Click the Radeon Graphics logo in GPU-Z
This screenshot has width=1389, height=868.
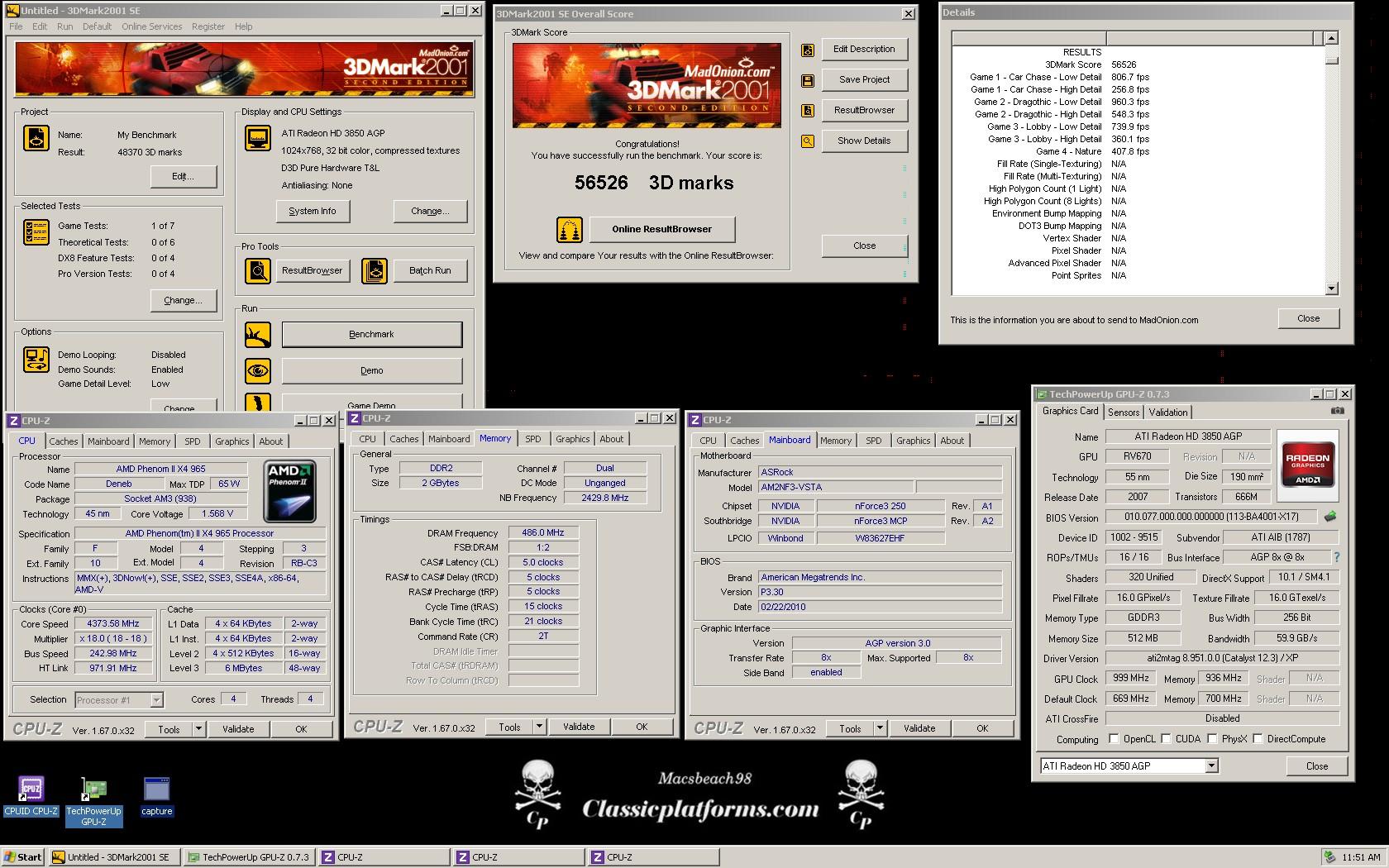1308,465
